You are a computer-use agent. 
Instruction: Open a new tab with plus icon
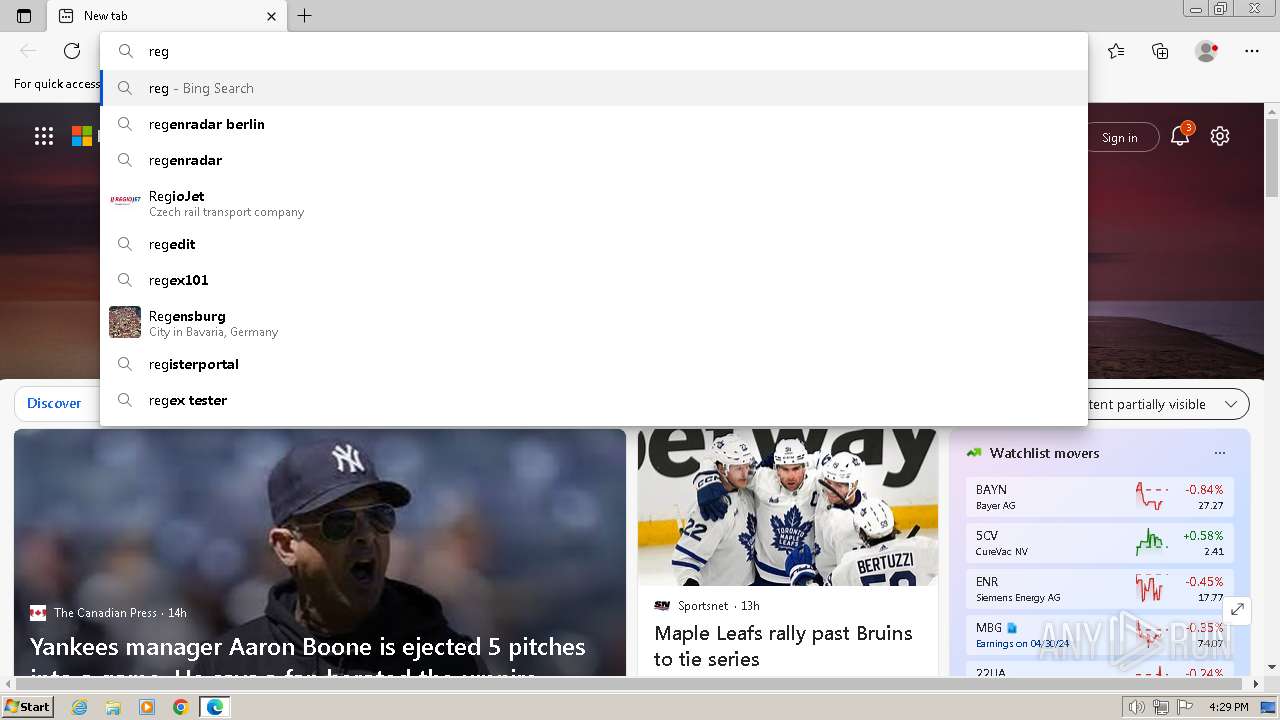tap(305, 16)
